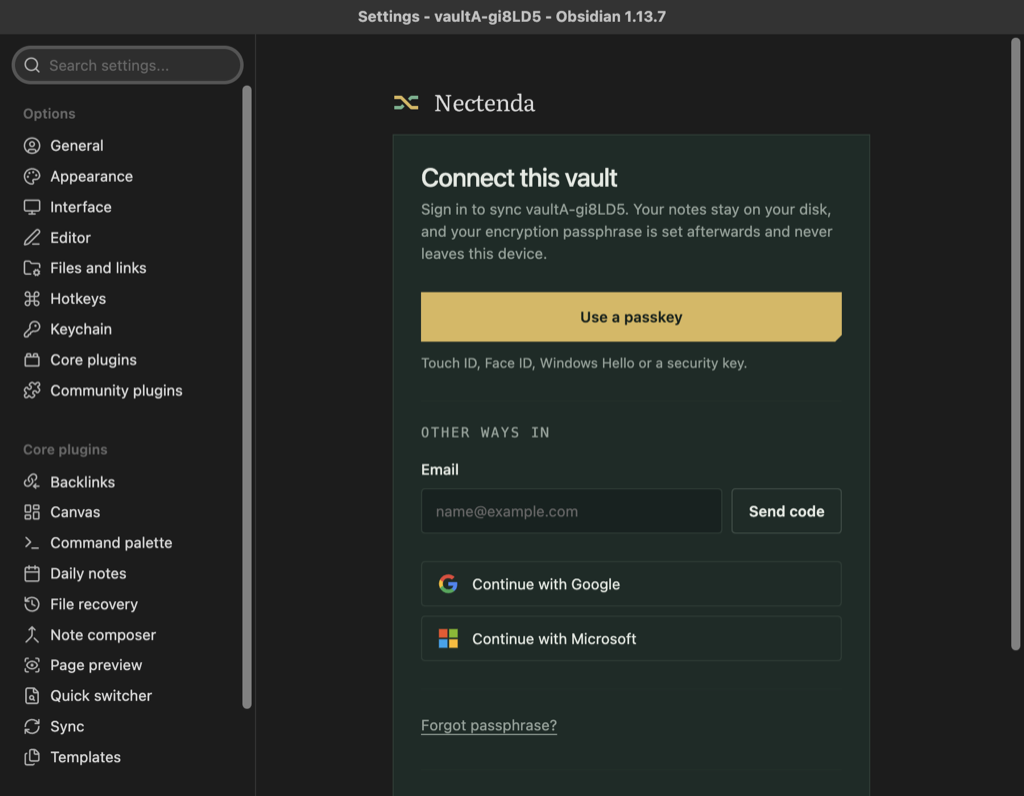
Task: Click the Backlinks link icon
Action: [32, 482]
